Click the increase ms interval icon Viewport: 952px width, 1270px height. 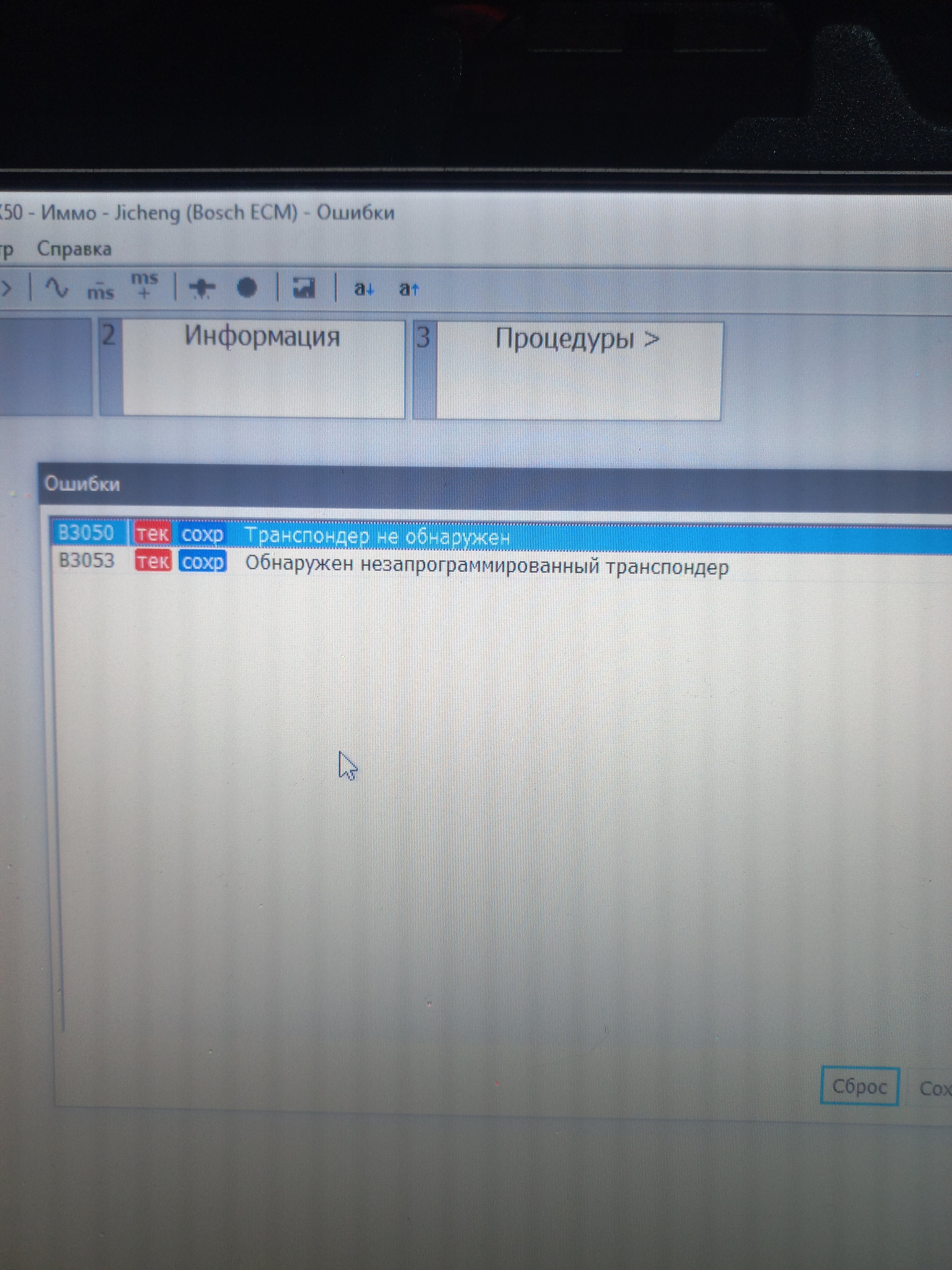click(145, 285)
